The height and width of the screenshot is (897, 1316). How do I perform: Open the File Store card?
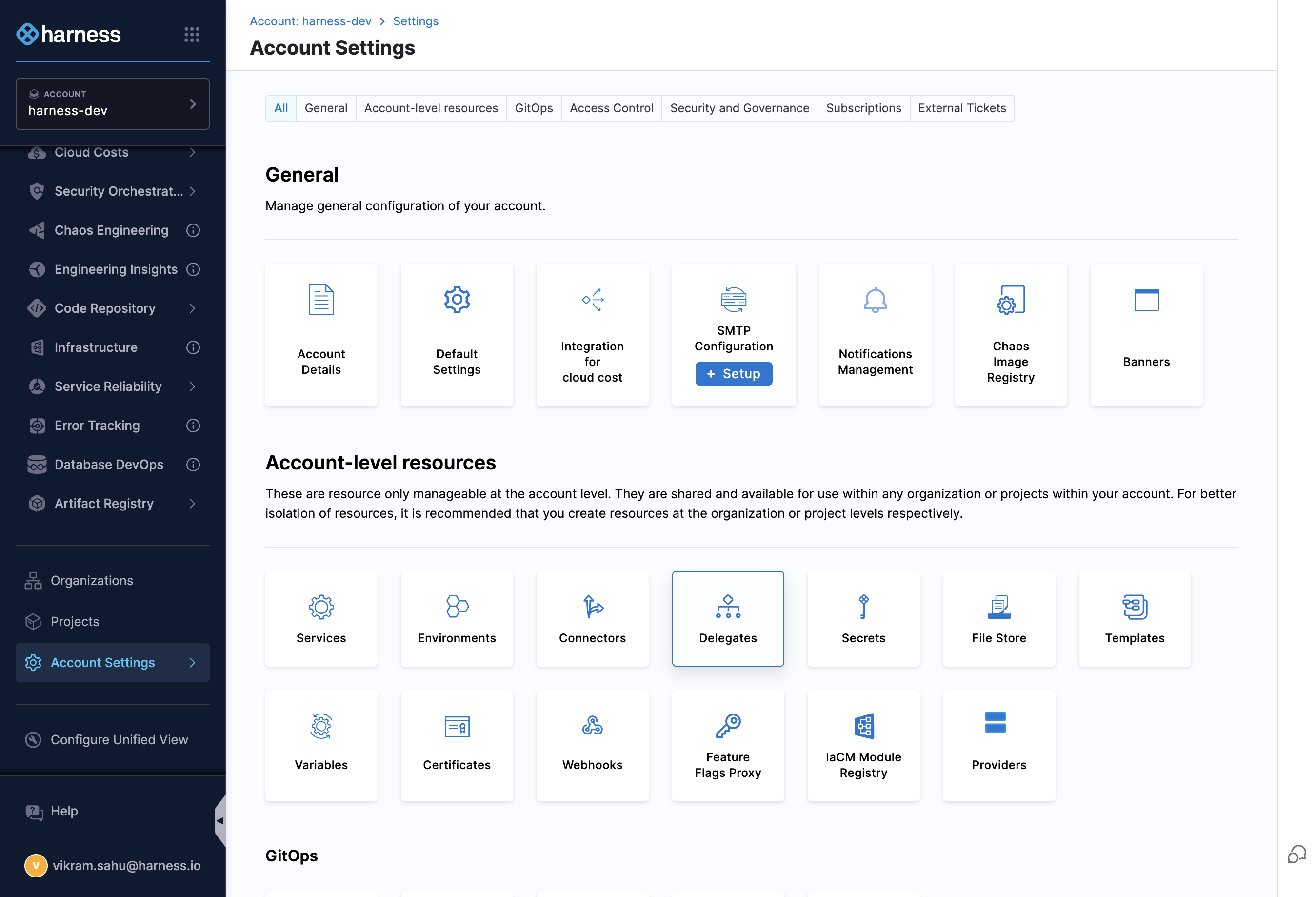[999, 619]
